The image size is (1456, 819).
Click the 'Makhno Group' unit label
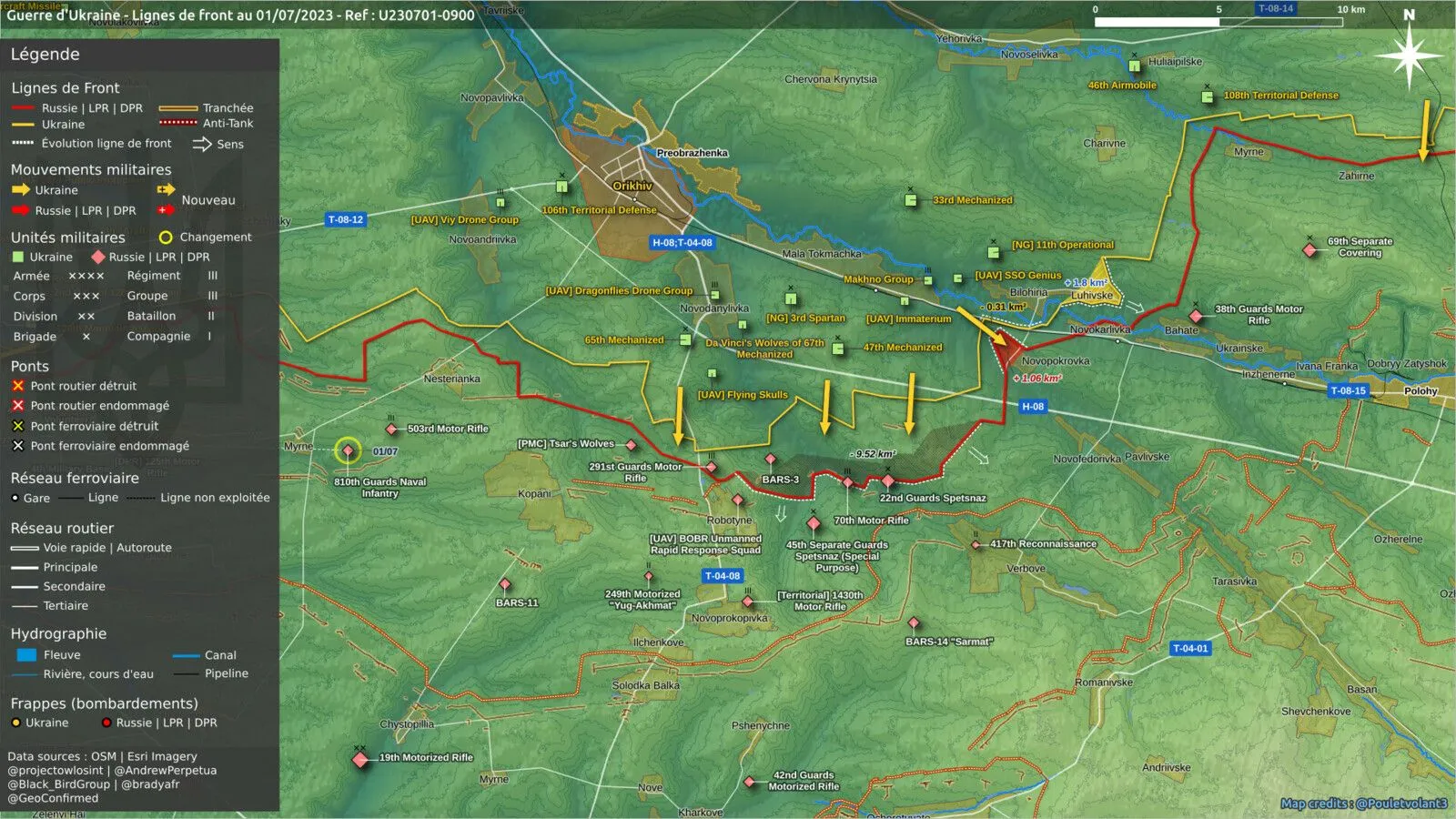[x=878, y=279]
